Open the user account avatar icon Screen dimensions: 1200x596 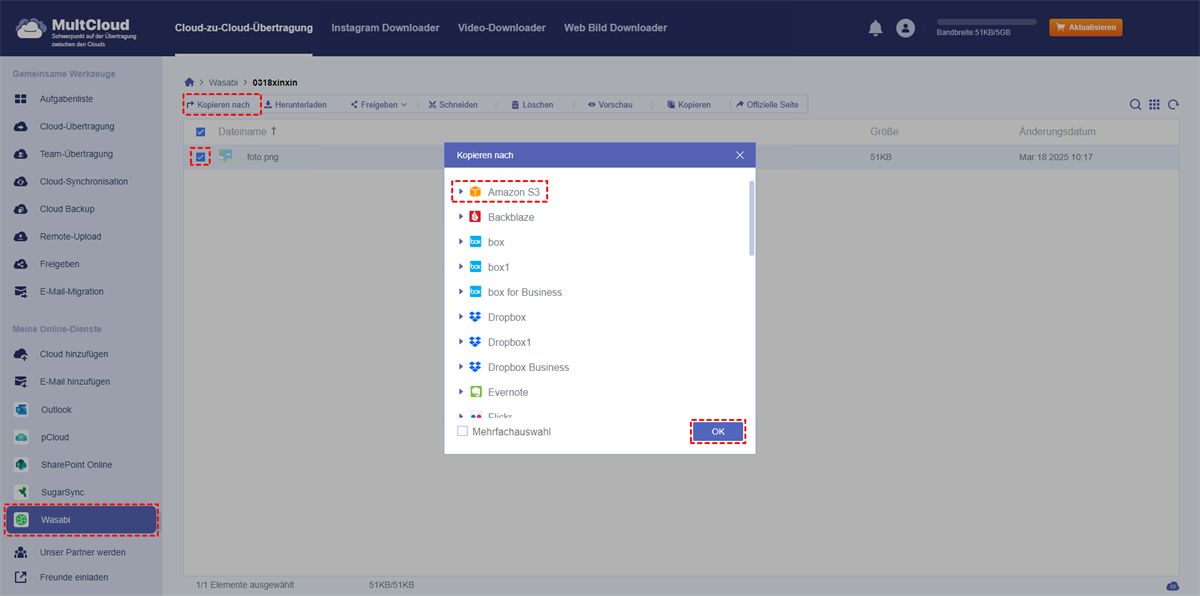[906, 28]
